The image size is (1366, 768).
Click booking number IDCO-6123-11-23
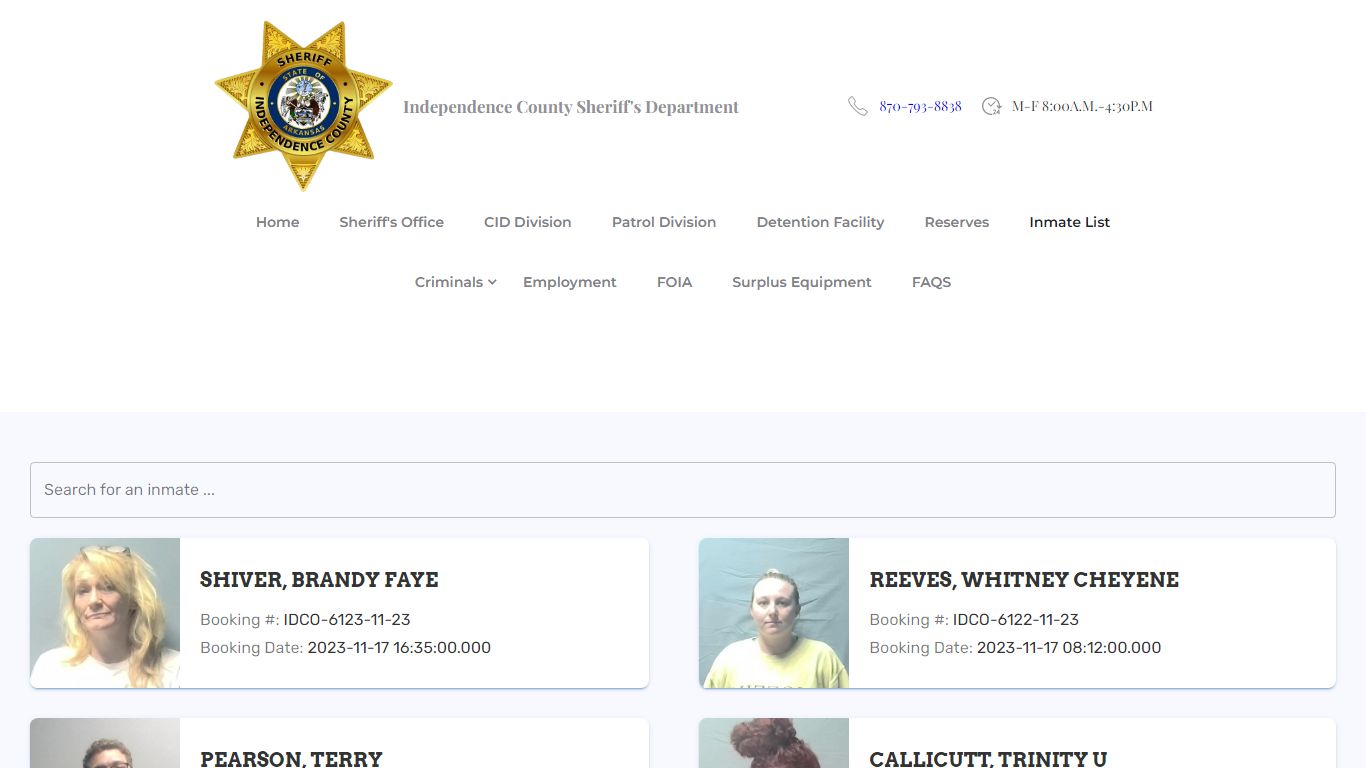pyautogui.click(x=347, y=620)
